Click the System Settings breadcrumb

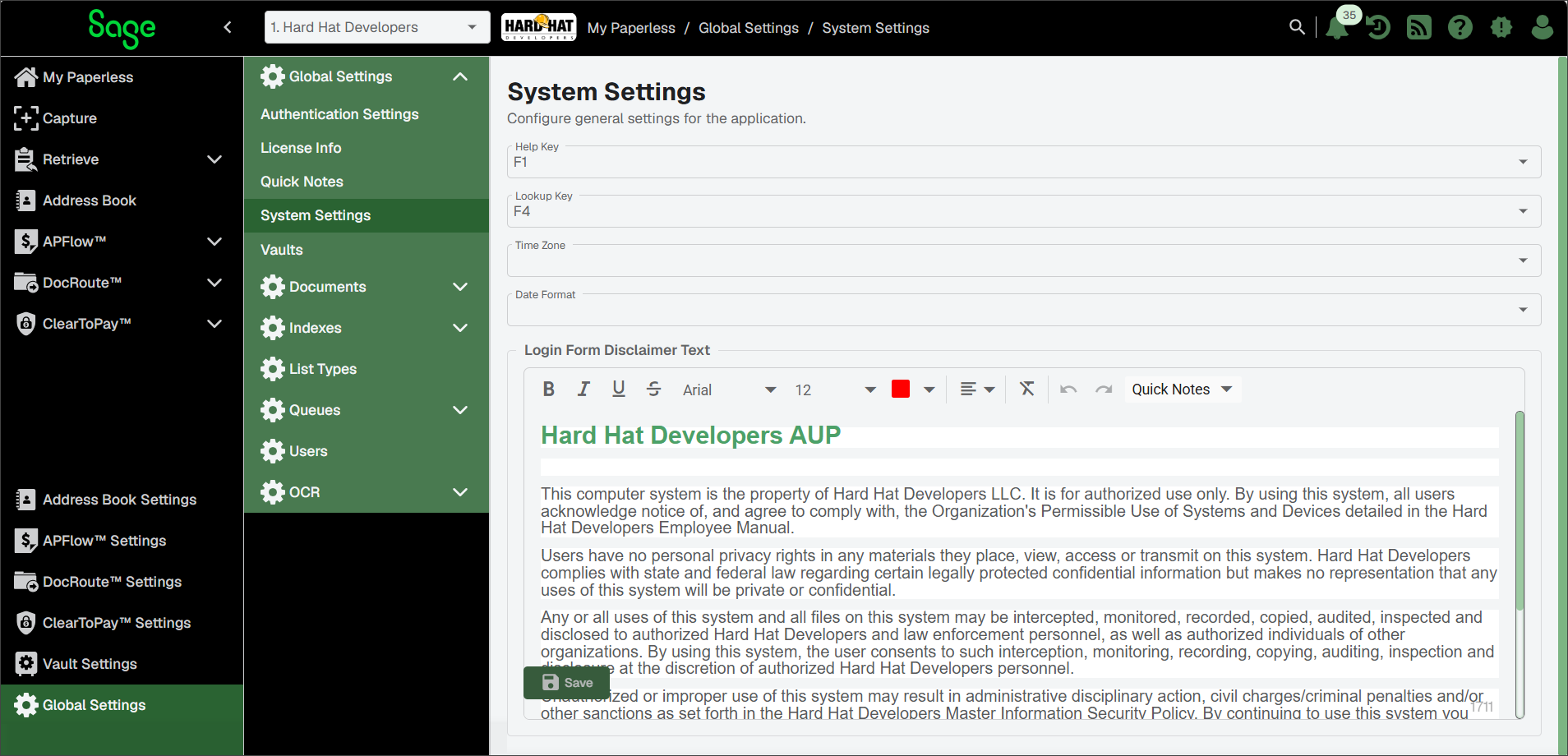pos(875,28)
